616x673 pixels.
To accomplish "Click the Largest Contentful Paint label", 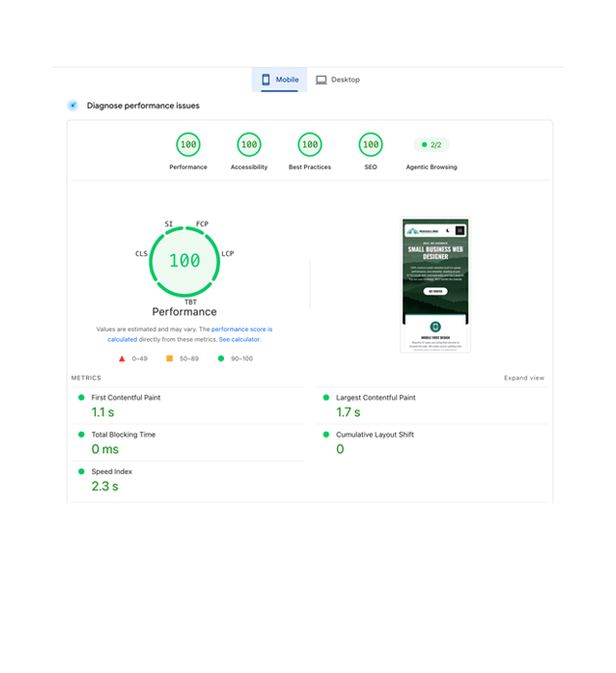I will 376,397.
